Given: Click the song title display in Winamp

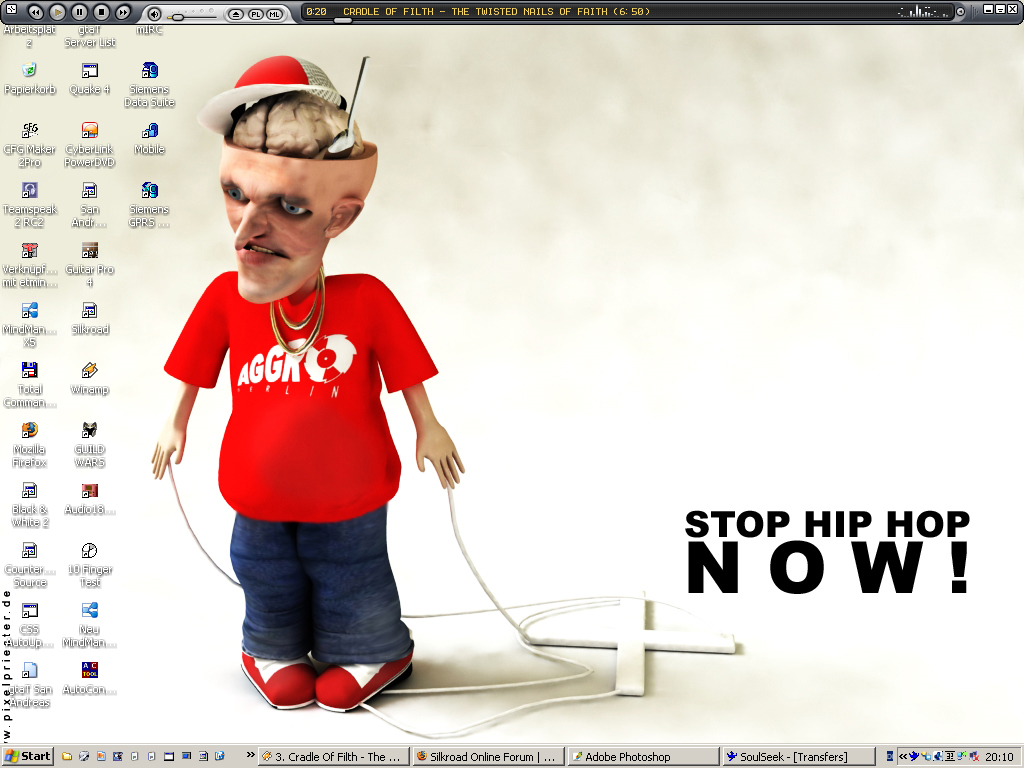Looking at the screenshot, I should point(496,12).
